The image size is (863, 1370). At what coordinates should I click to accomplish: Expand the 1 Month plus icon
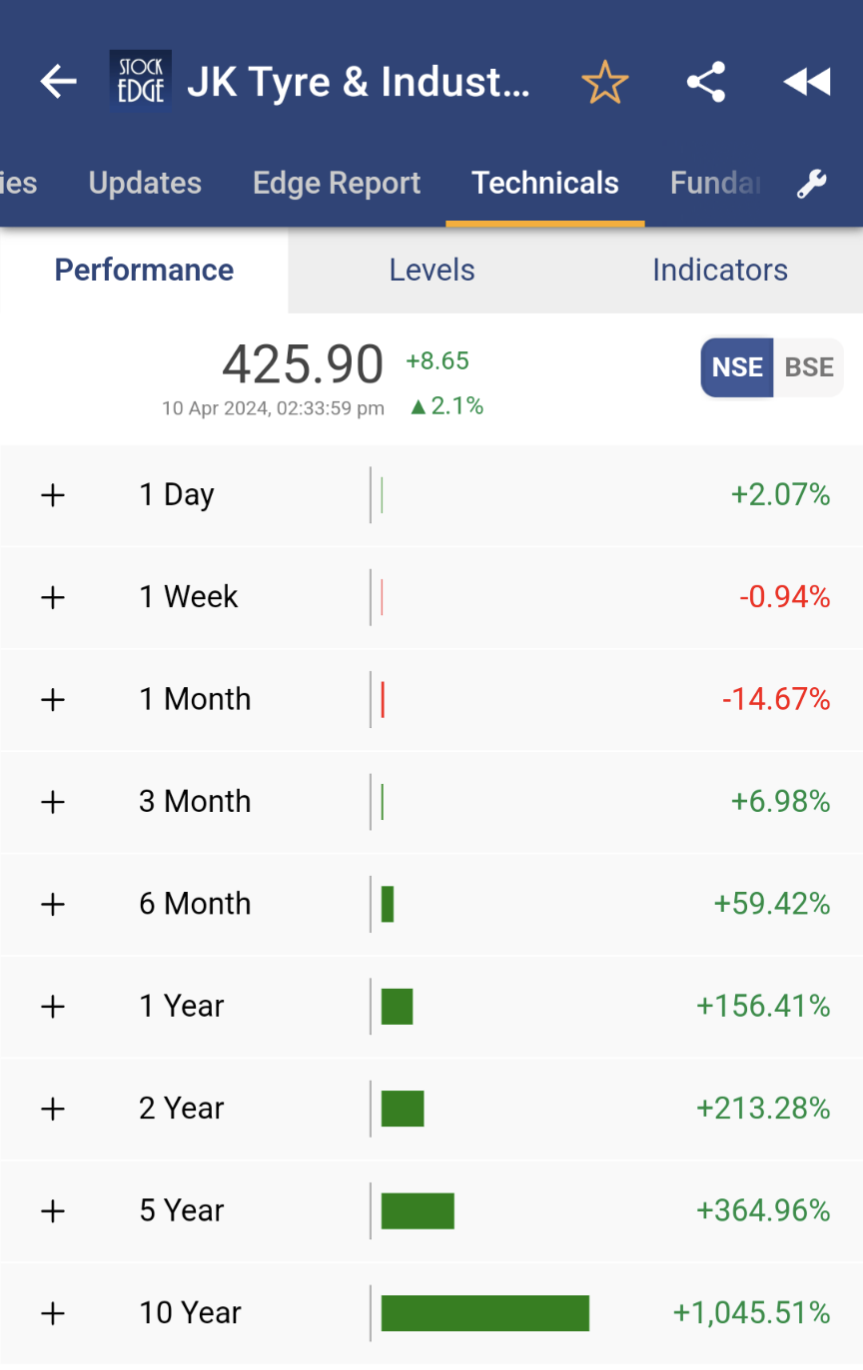52,700
